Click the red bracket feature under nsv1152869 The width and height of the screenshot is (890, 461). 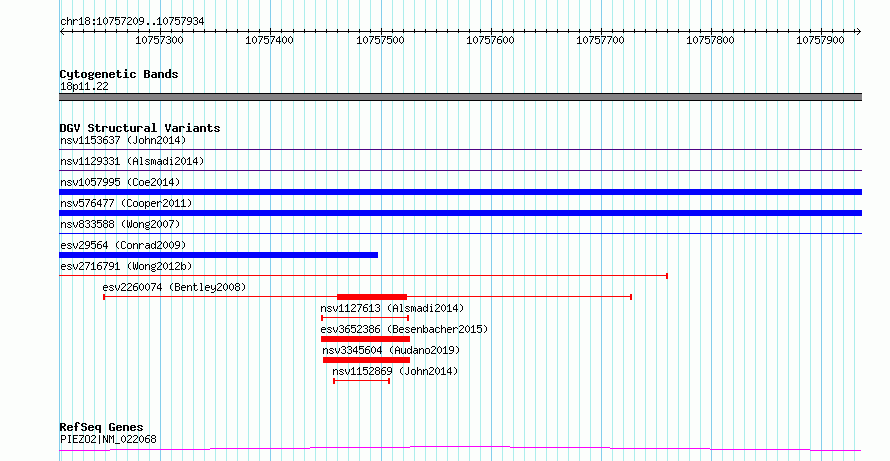[362, 381]
